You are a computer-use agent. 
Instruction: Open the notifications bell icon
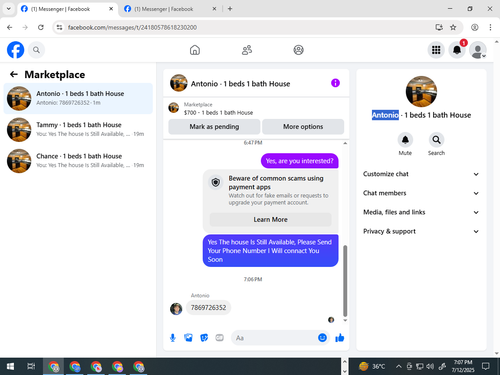pyautogui.click(x=457, y=50)
